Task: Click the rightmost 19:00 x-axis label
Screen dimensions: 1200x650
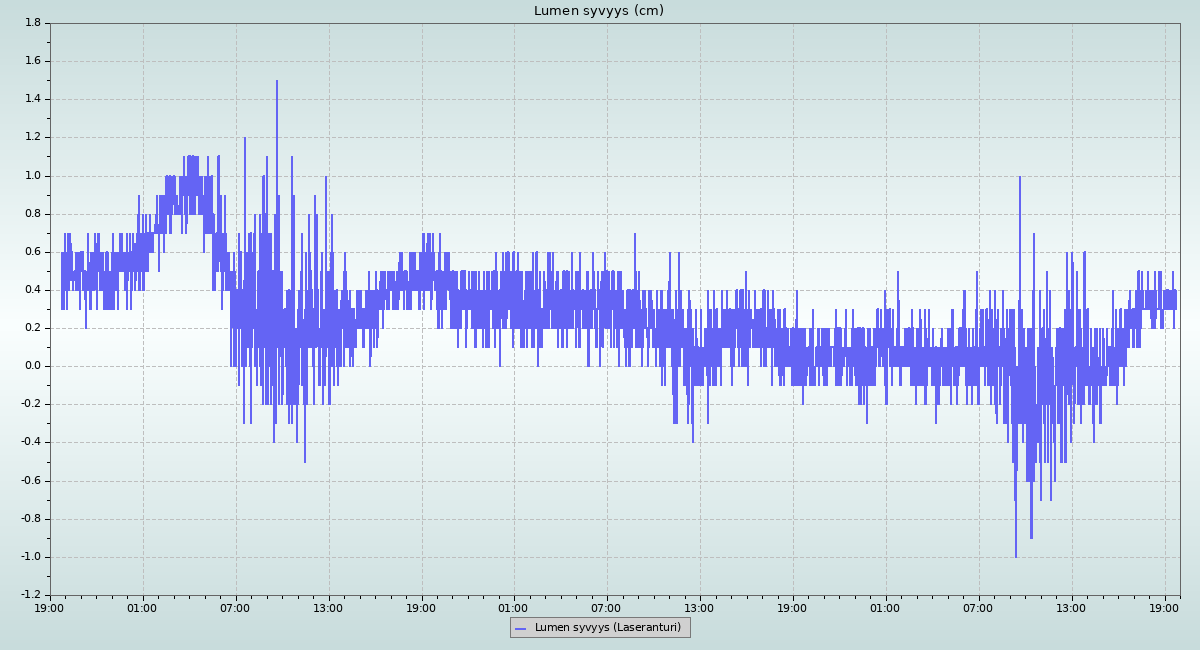Action: (1165, 607)
